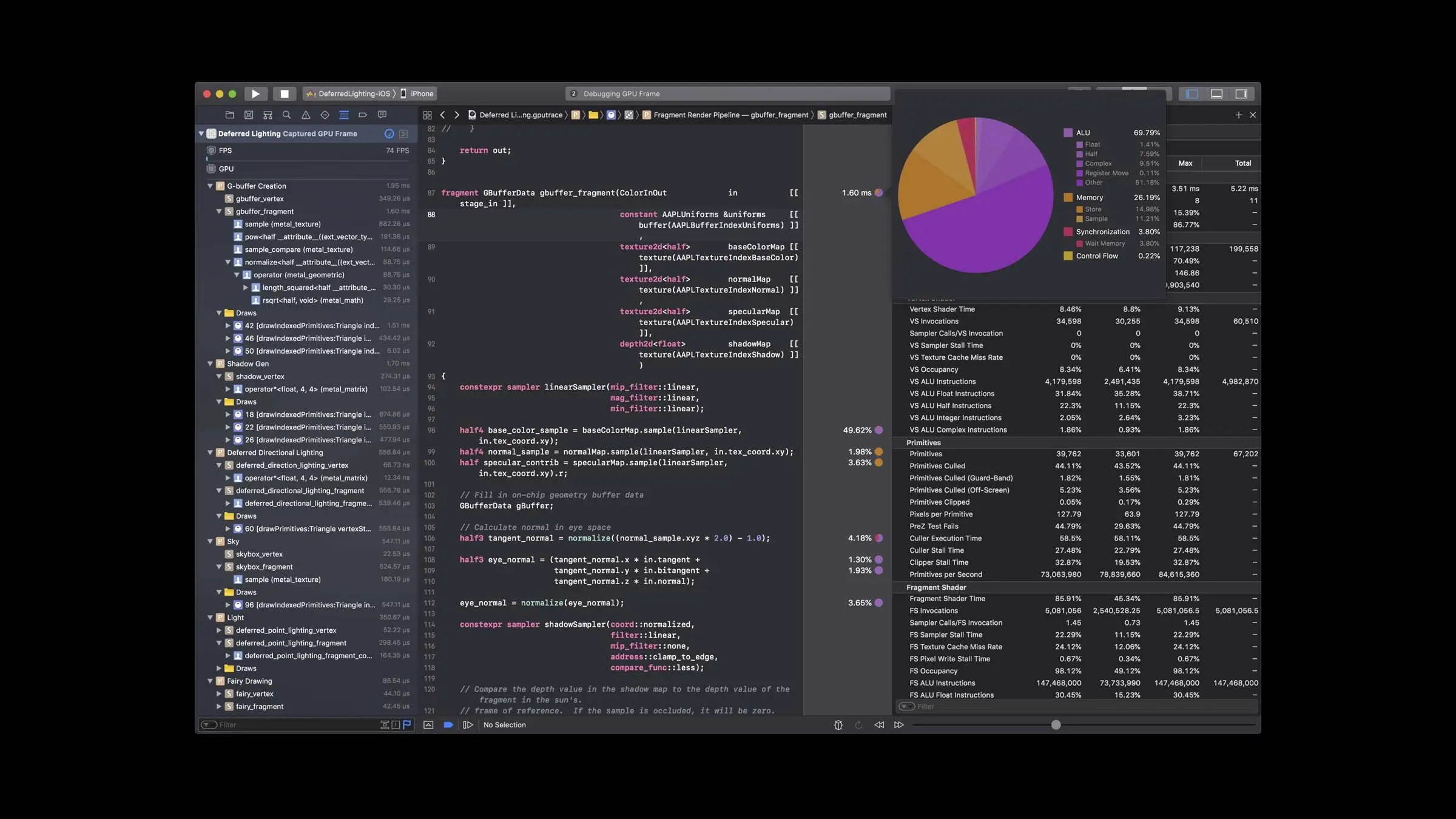Open the Breakpoint navigator icon
1456x819 pixels.
[363, 115]
